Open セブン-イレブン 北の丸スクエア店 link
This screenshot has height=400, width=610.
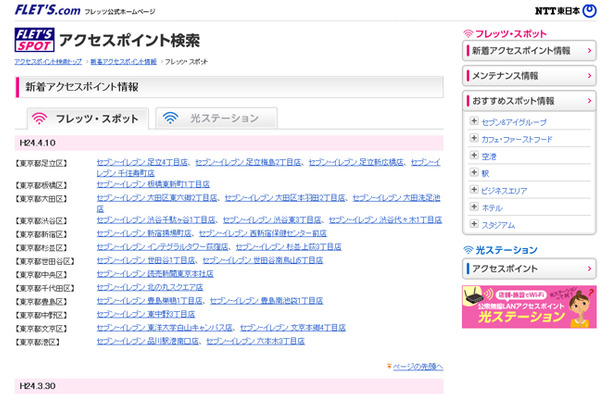pyautogui.click(x=150, y=287)
